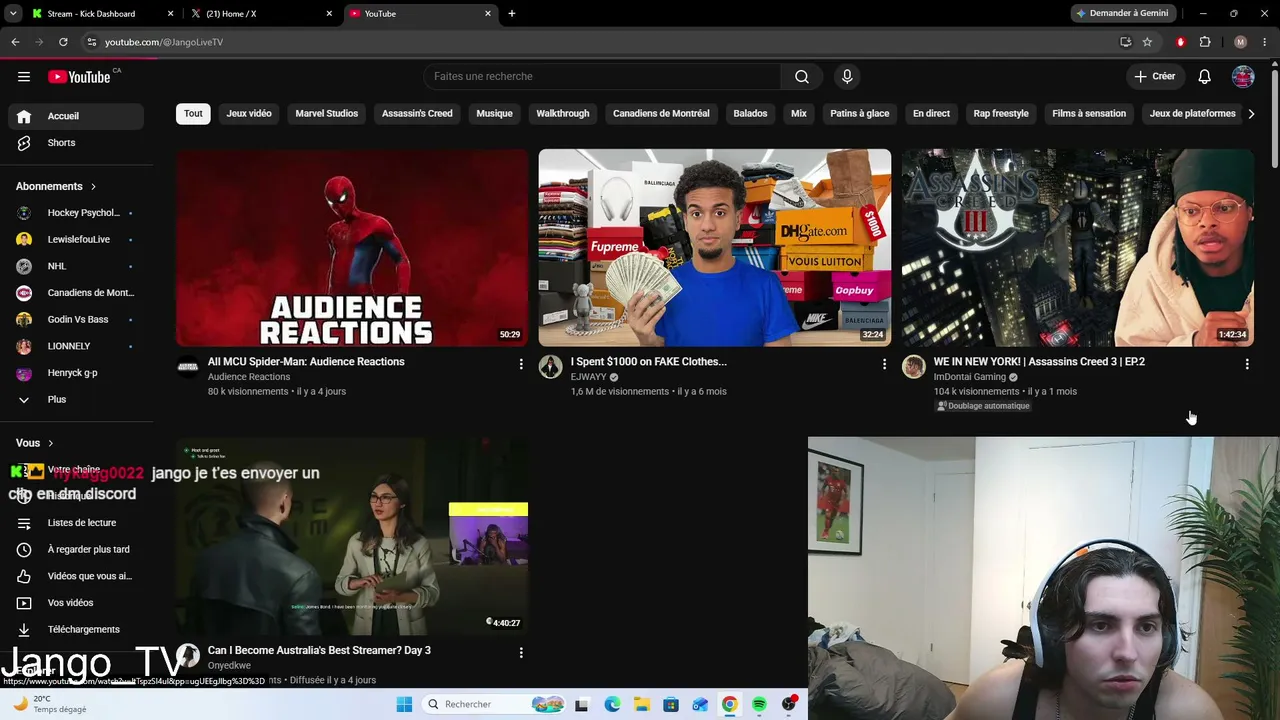The height and width of the screenshot is (720, 1280).
Task: Select the Marvel Studios filter chip
Action: [x=327, y=114]
